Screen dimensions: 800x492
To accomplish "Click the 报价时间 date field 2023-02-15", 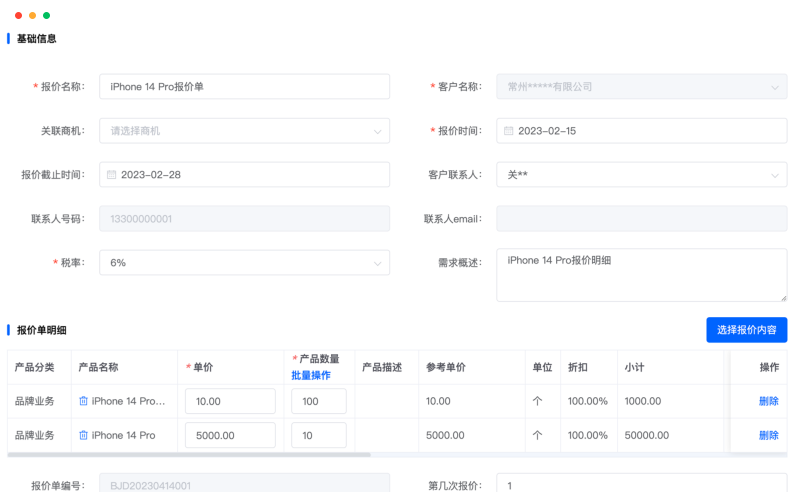I will coord(641,131).
